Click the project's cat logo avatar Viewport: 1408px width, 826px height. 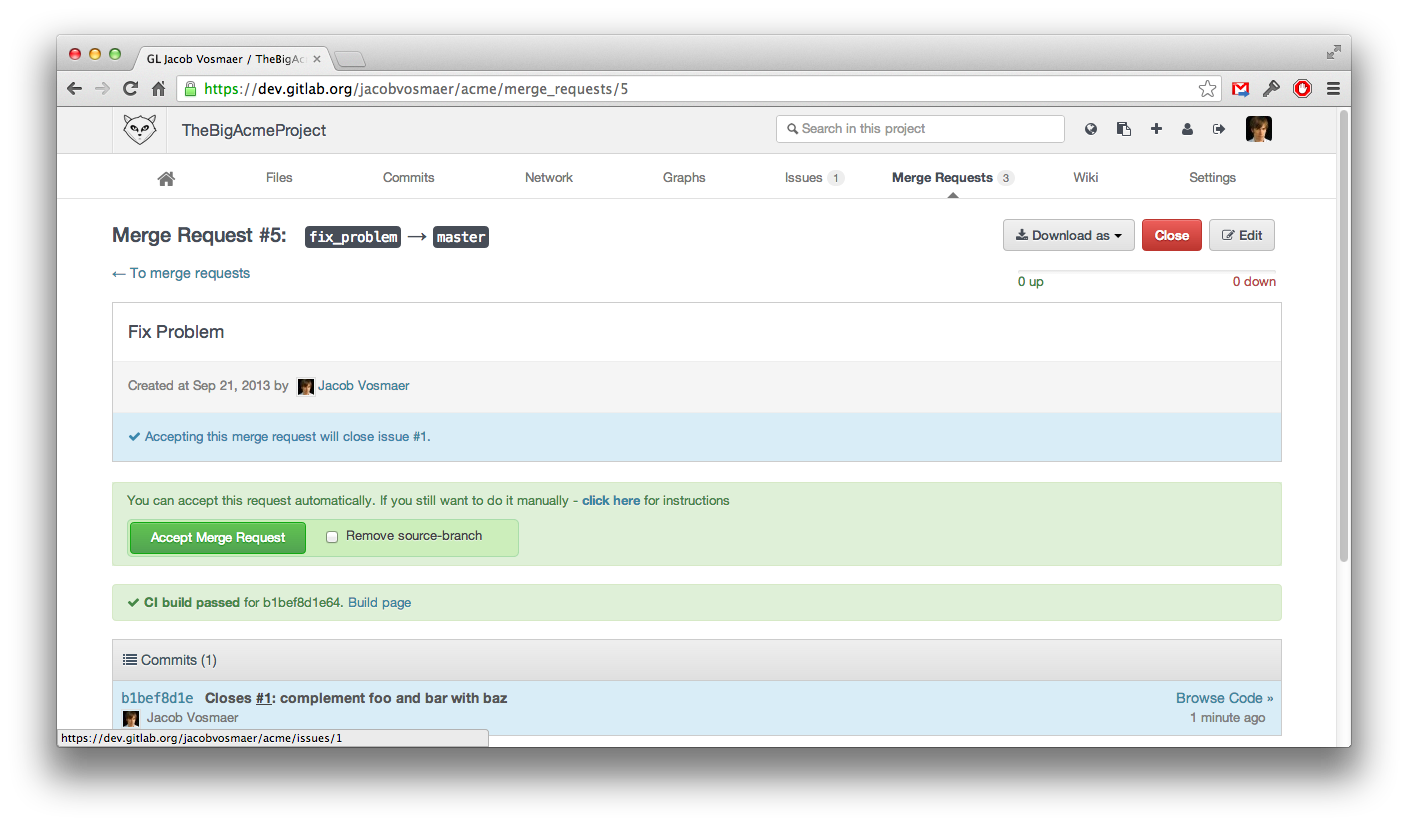[139, 129]
